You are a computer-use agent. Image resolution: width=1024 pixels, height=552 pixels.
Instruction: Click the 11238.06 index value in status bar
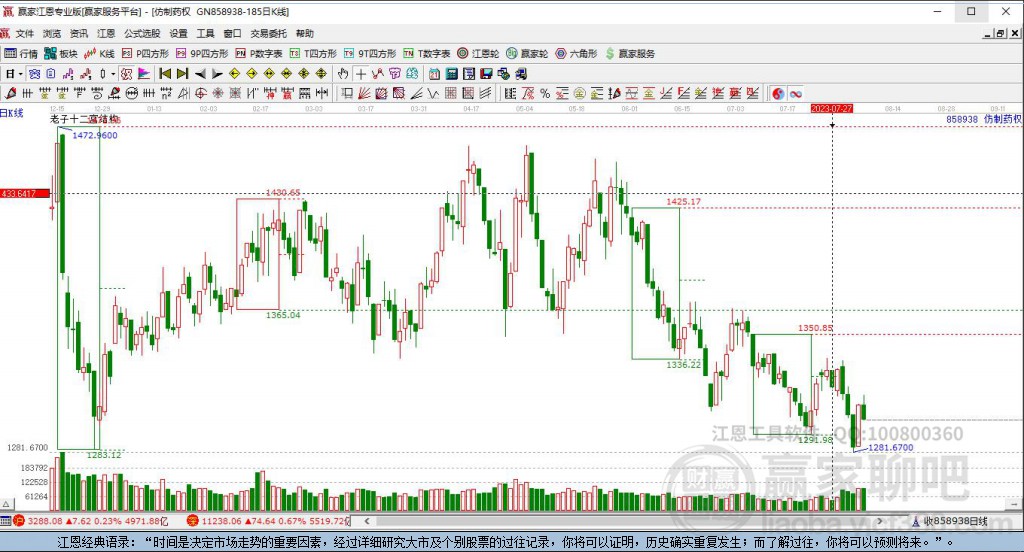tap(219, 521)
